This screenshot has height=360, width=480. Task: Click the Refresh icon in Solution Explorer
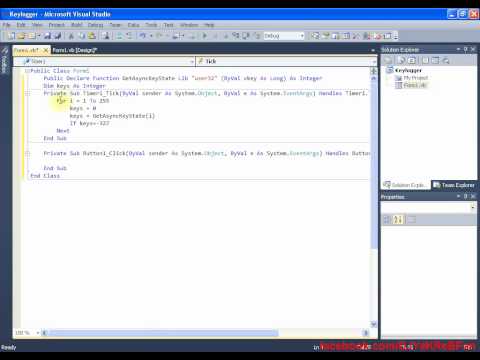[412, 60]
